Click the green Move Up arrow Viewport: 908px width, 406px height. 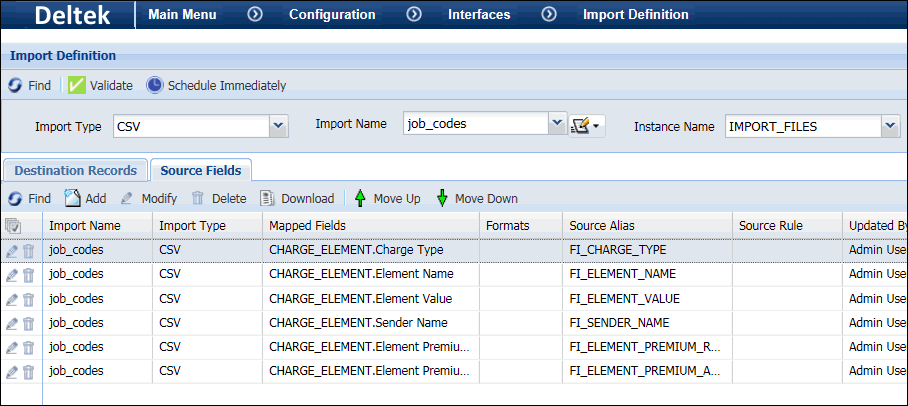pos(360,199)
